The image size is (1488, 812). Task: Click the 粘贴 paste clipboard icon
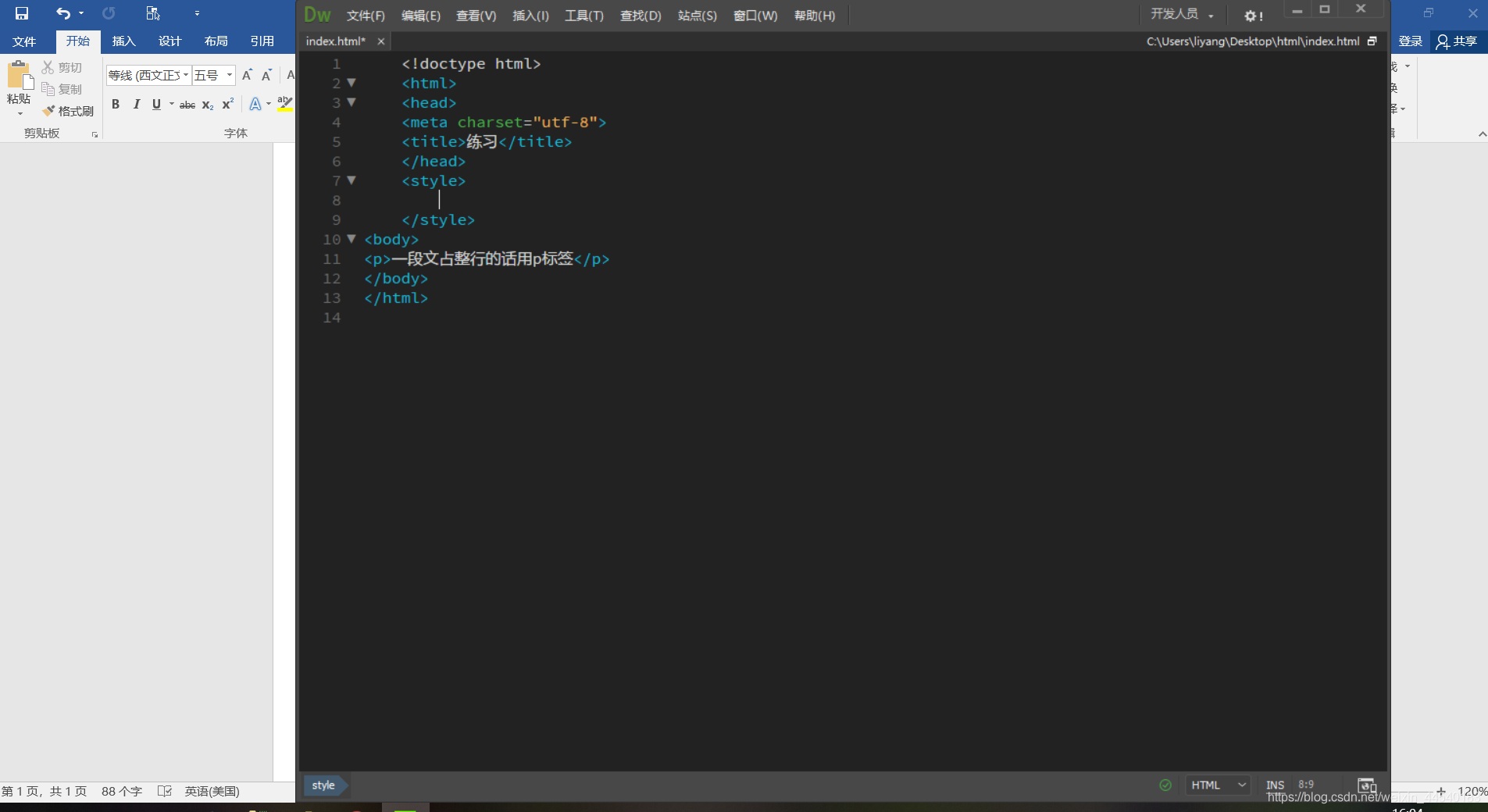pos(20,77)
